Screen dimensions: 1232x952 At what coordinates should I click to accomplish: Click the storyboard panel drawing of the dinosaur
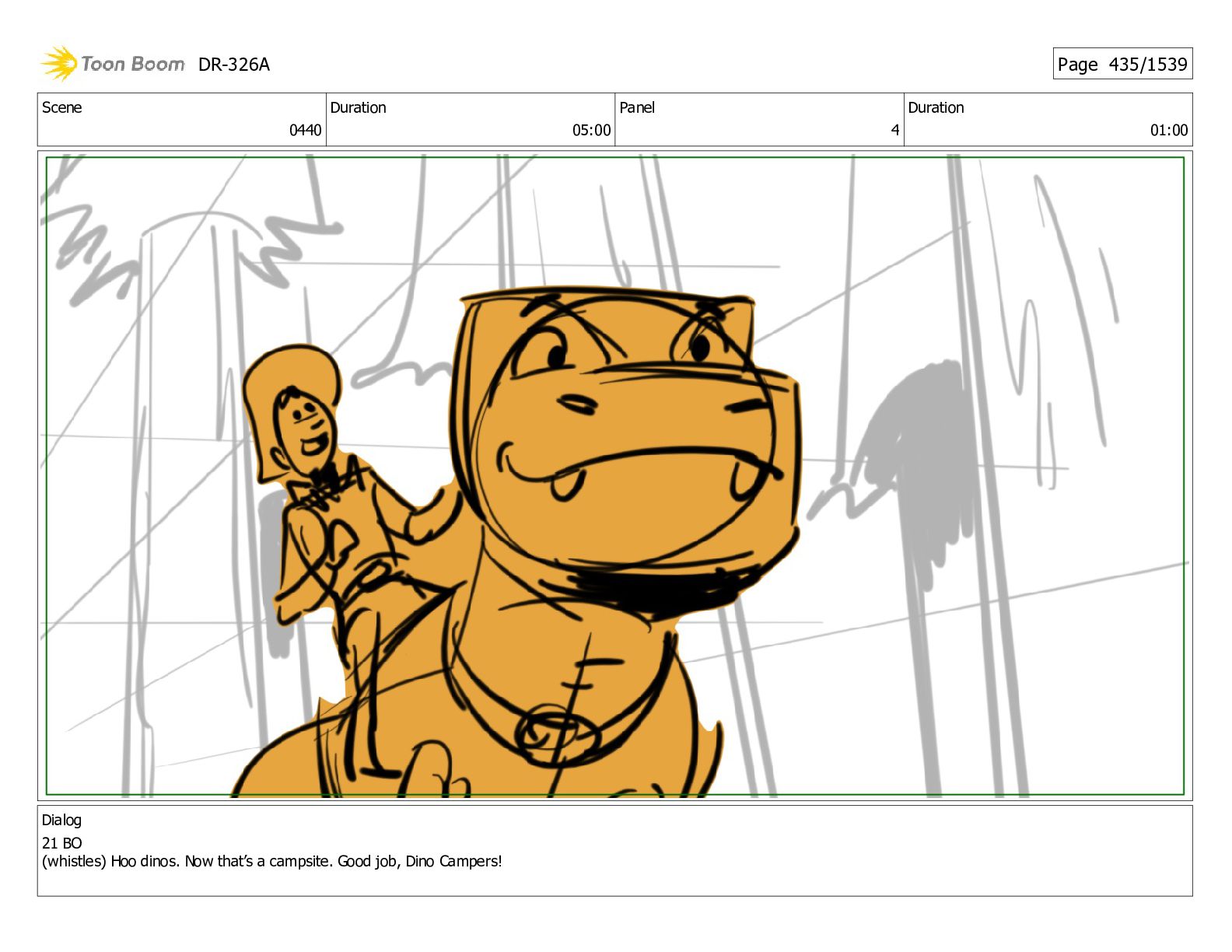click(x=614, y=476)
